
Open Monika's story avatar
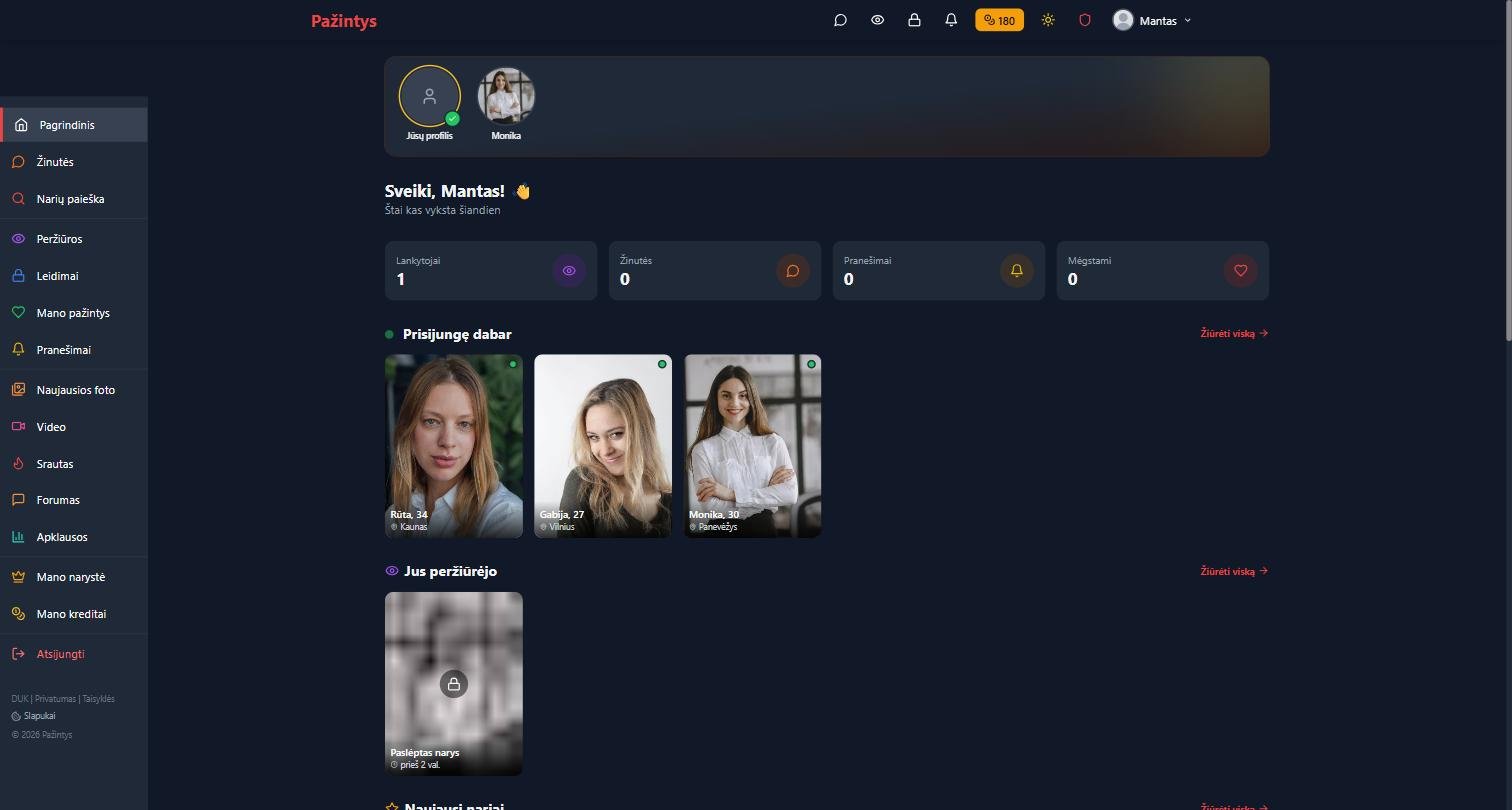pos(506,96)
